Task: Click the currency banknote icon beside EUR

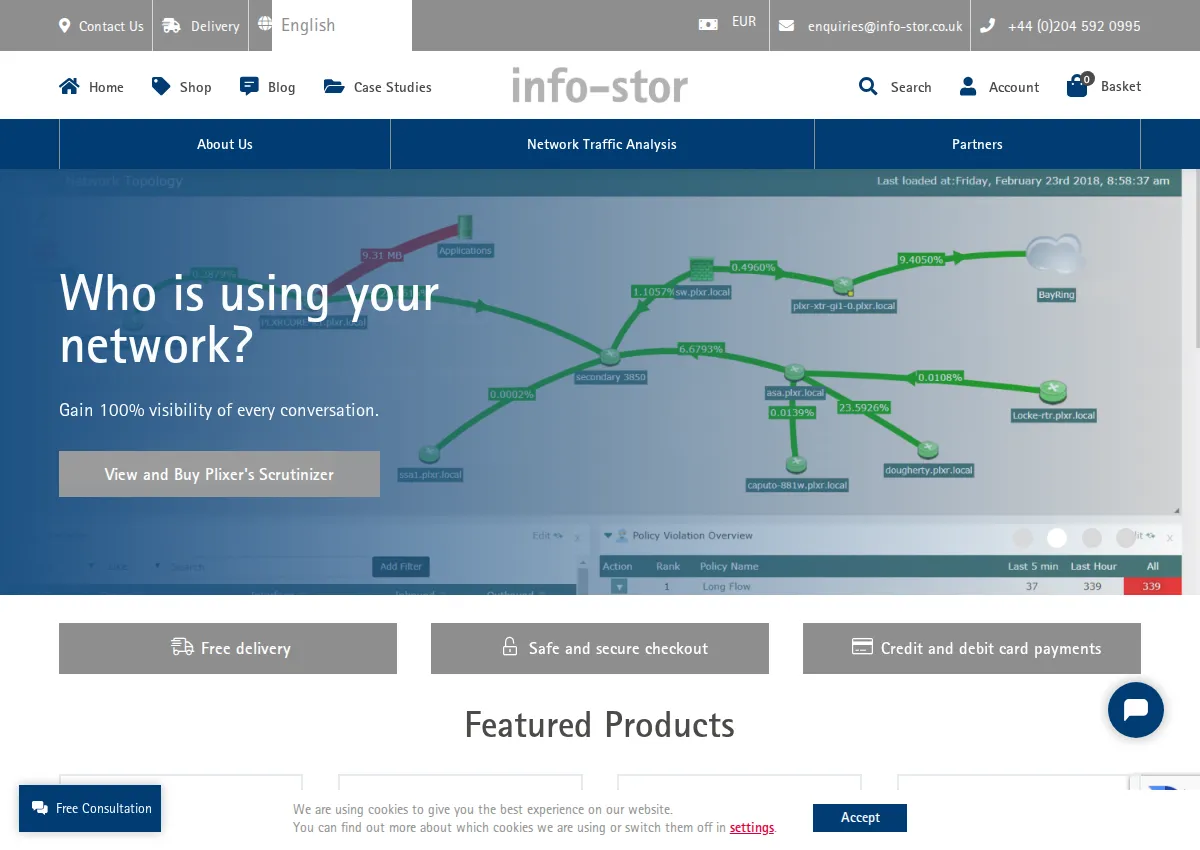Action: point(708,24)
